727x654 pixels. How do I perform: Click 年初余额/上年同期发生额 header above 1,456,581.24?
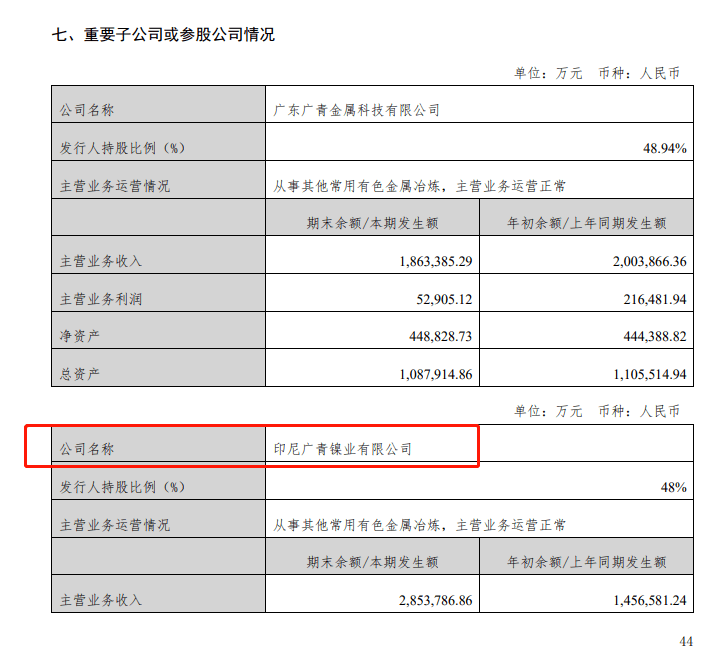(x=587, y=562)
